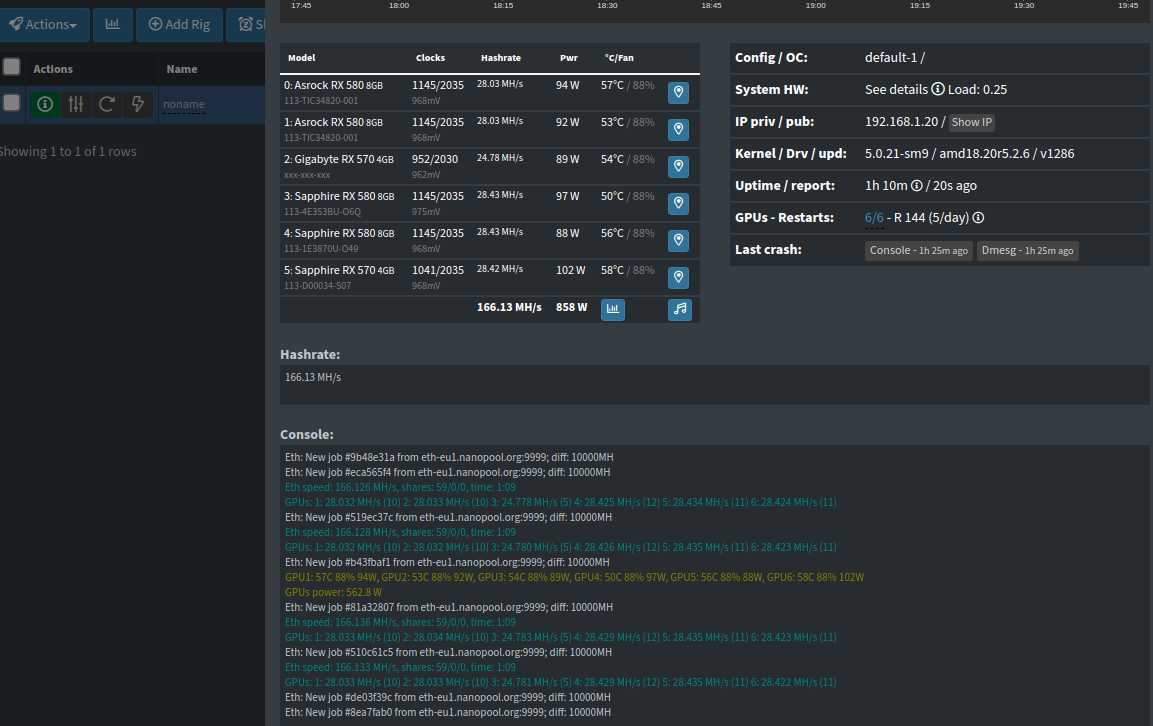The image size is (1153, 726).
Task: Click the lightning bolt power icon
Action: 138,104
